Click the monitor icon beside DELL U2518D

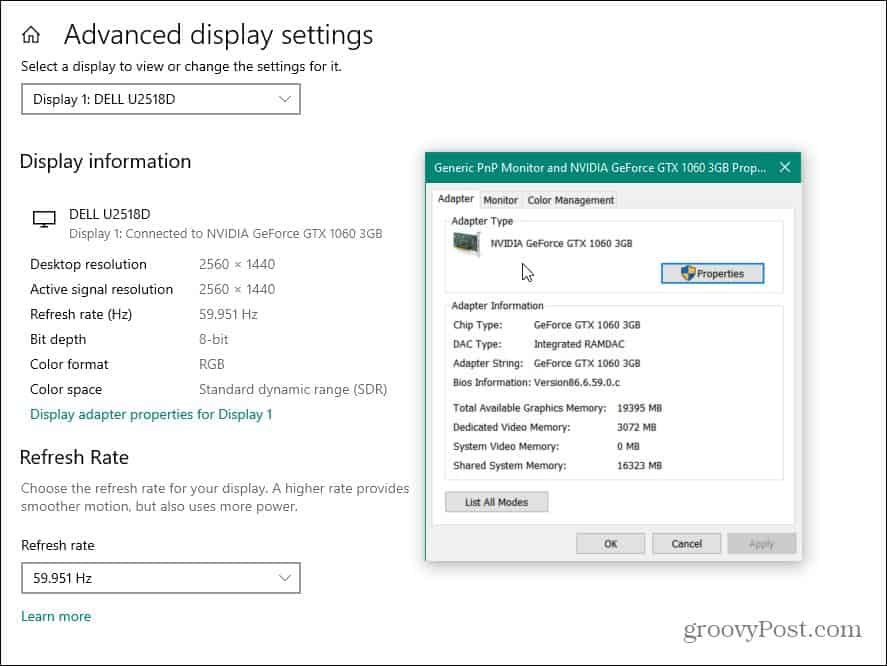pyautogui.click(x=44, y=218)
